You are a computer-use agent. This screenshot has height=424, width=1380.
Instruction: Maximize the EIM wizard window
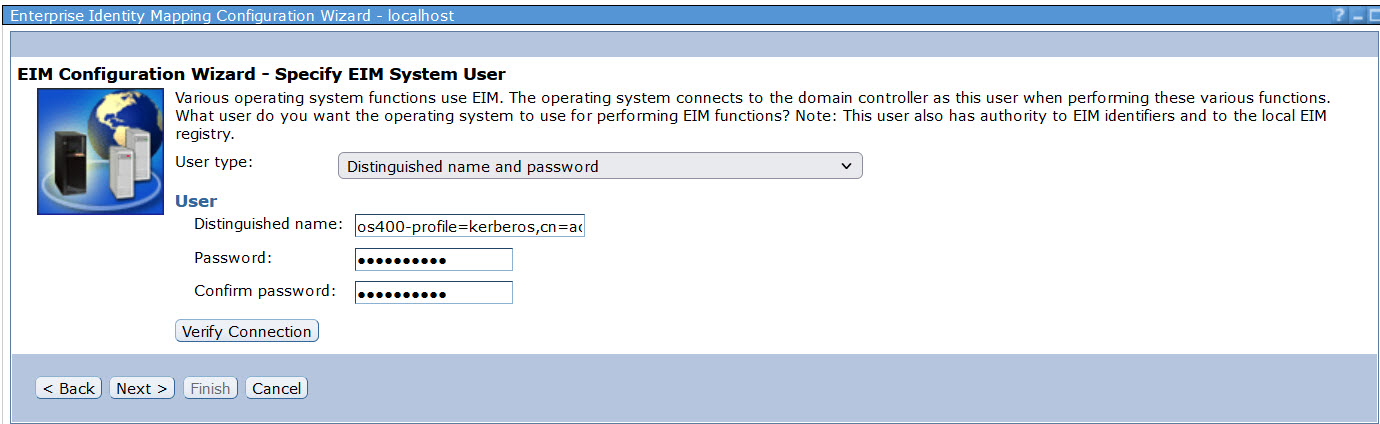(x=1373, y=16)
